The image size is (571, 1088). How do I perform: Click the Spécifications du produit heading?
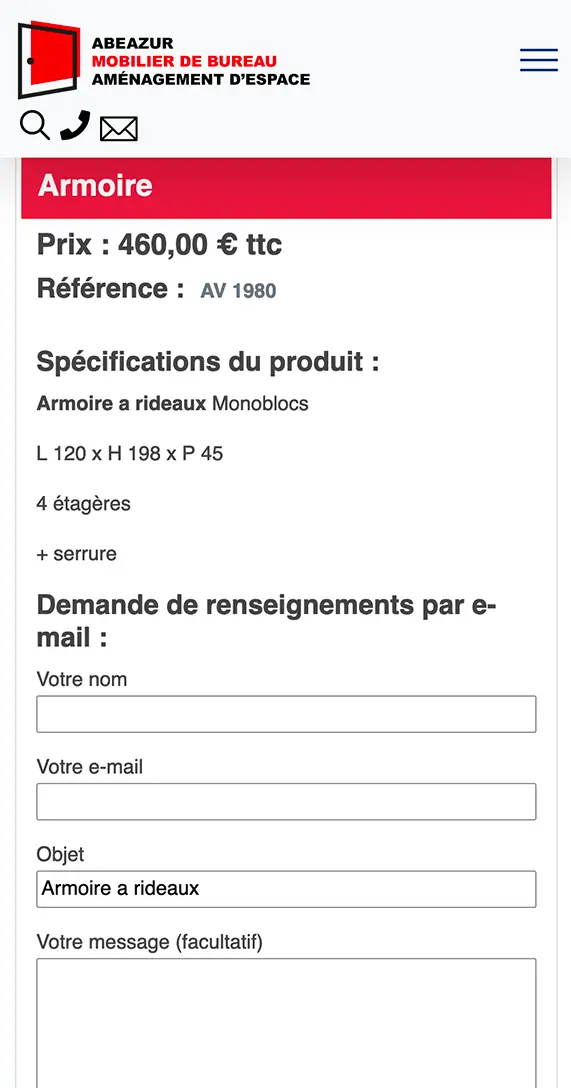pos(208,362)
